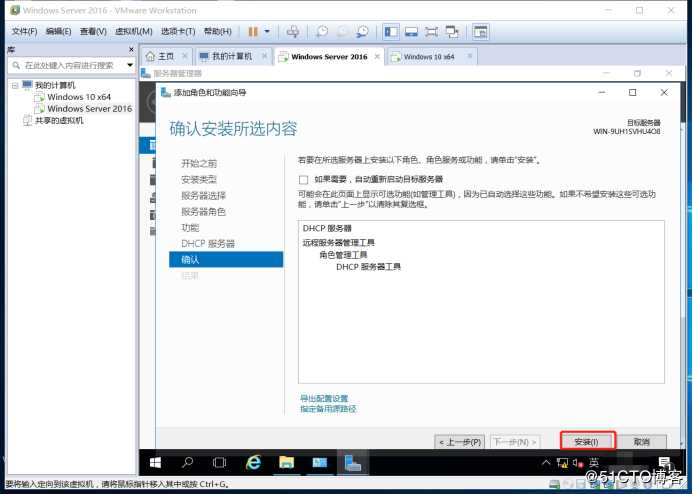Click the take snapshot icon
This screenshot has width=693, height=494.
tap(322, 32)
